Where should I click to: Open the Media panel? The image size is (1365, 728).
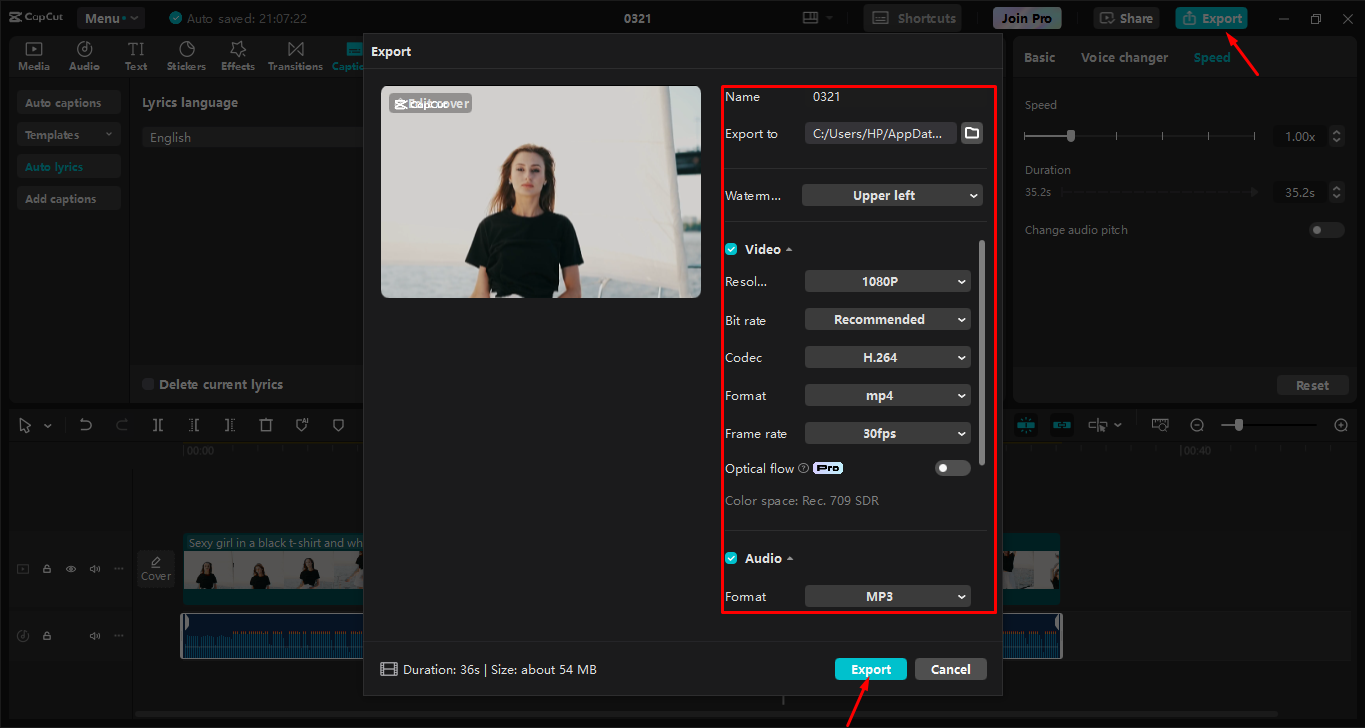tap(33, 54)
